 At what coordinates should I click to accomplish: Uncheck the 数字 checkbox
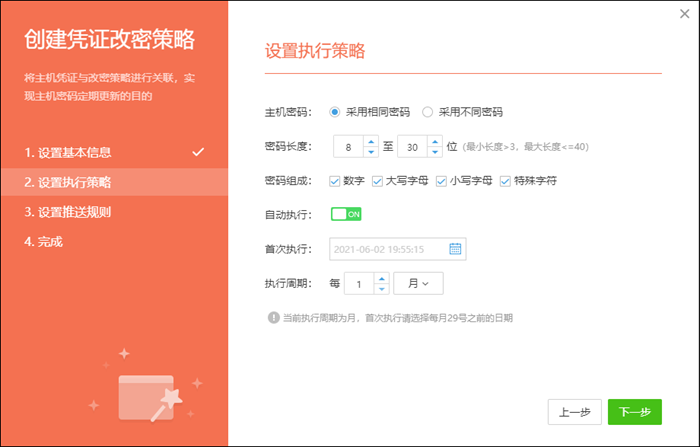(335, 181)
